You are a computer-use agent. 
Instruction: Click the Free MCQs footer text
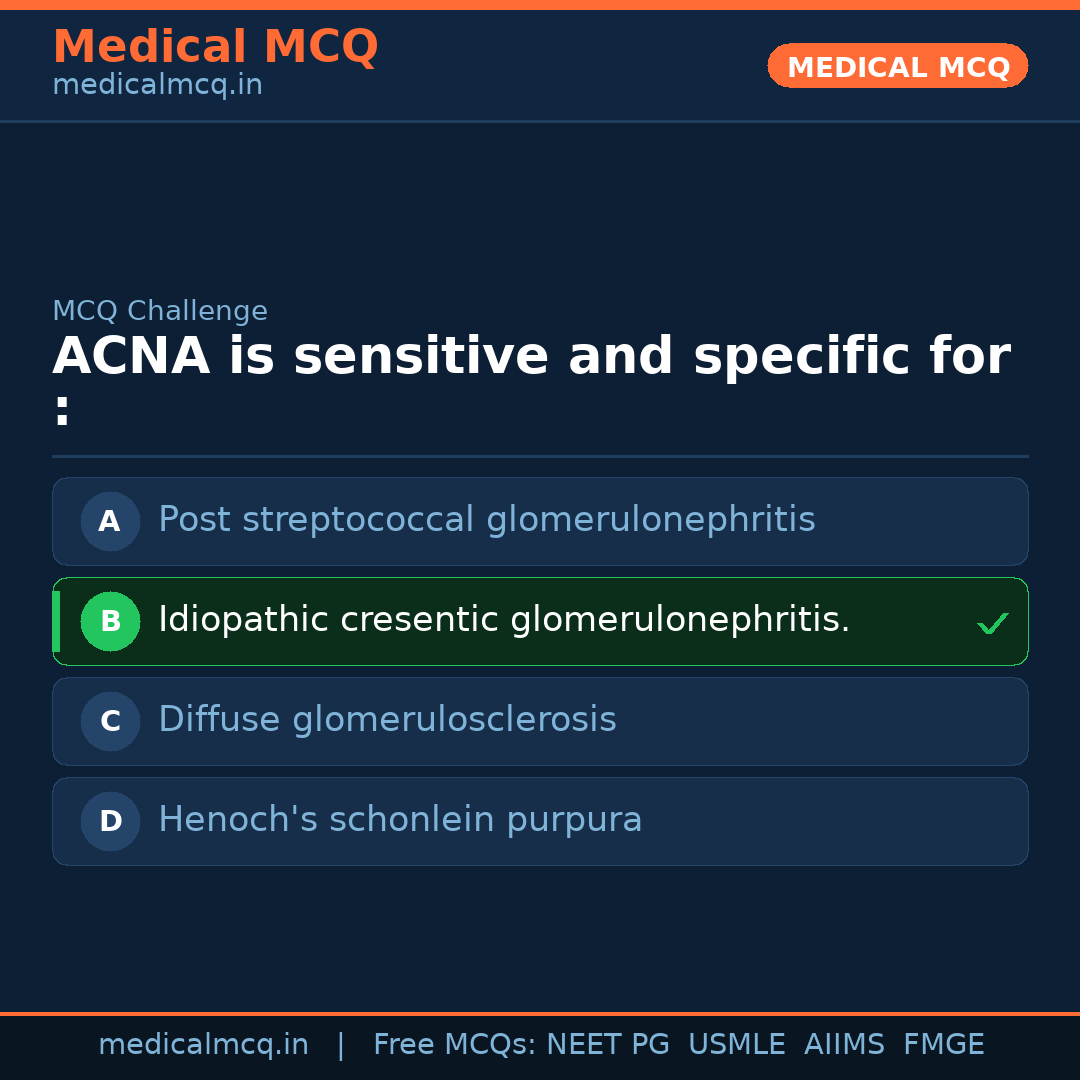(454, 1045)
